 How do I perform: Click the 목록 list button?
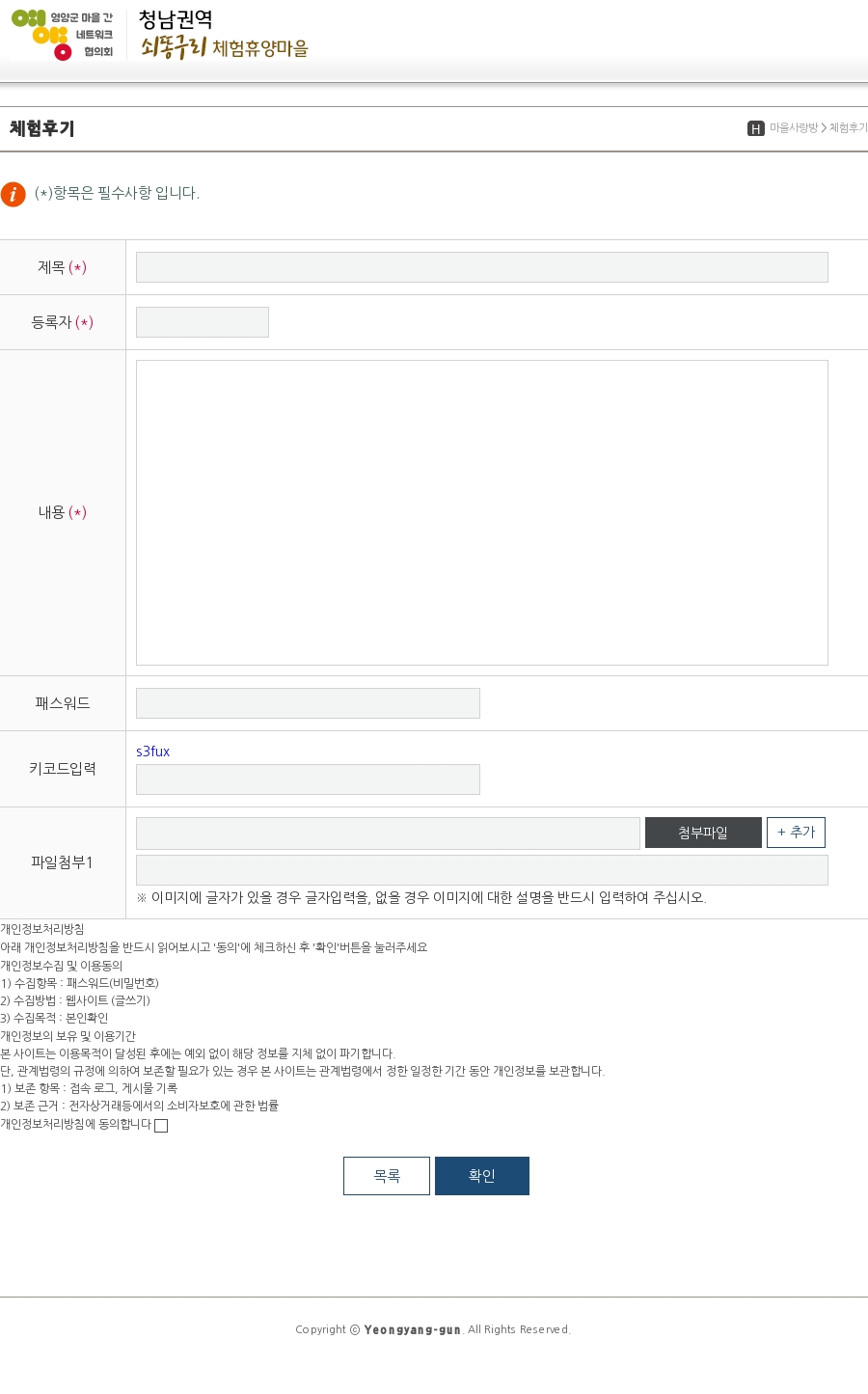point(387,1176)
